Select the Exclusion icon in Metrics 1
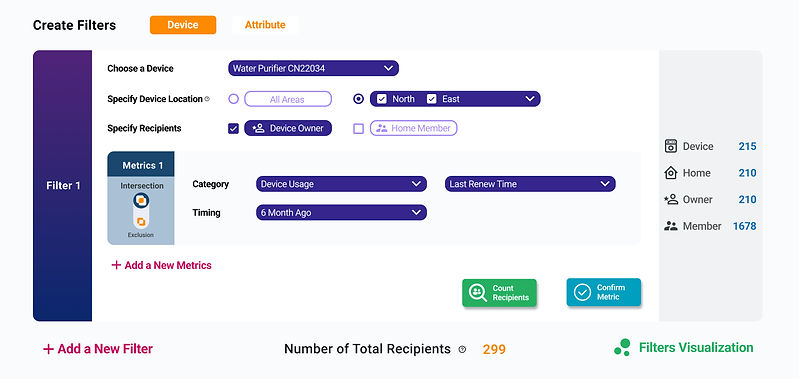This screenshot has width=801, height=379. 141,222
